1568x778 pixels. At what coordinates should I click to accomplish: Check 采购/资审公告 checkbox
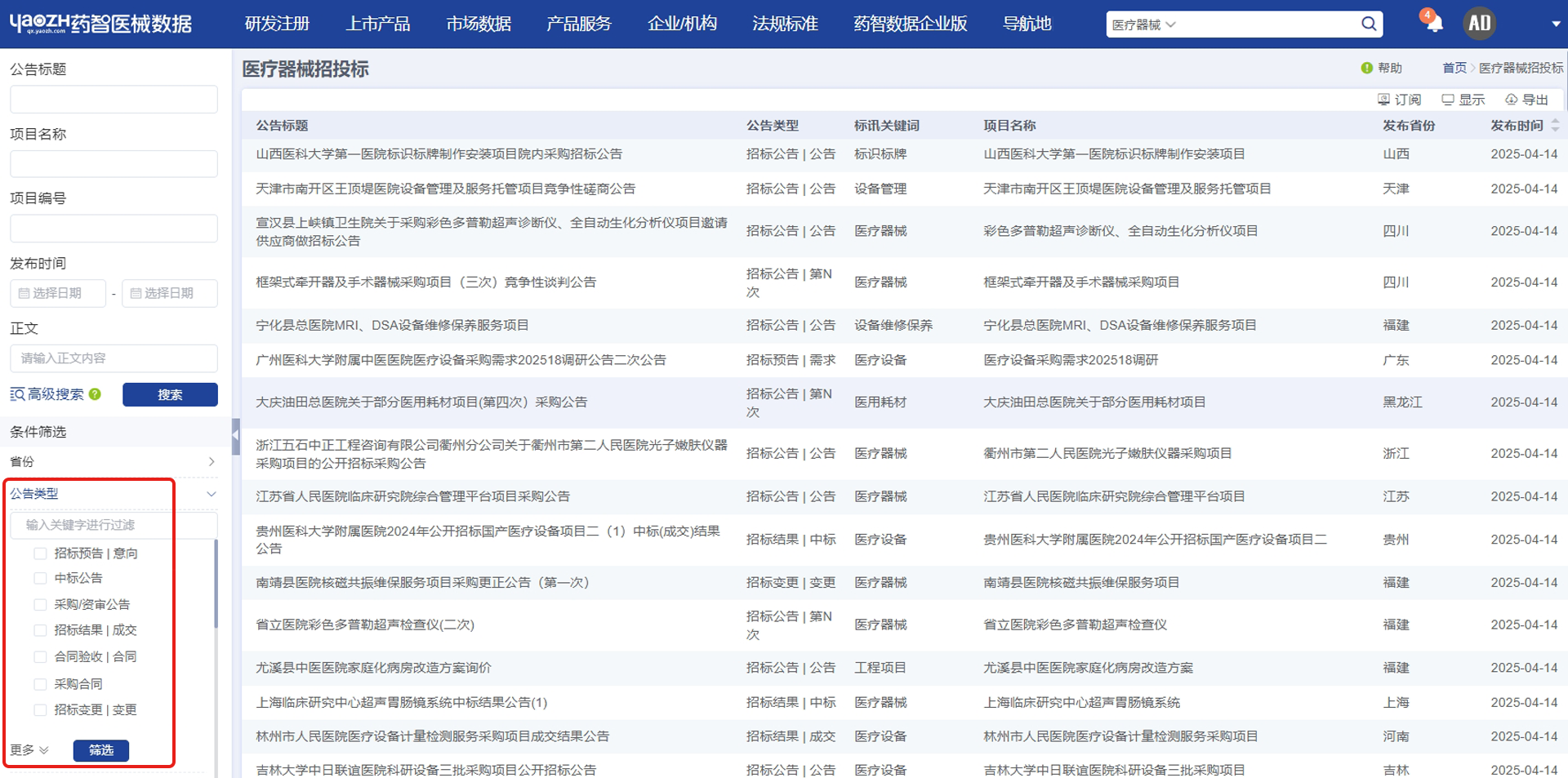pyautogui.click(x=40, y=605)
